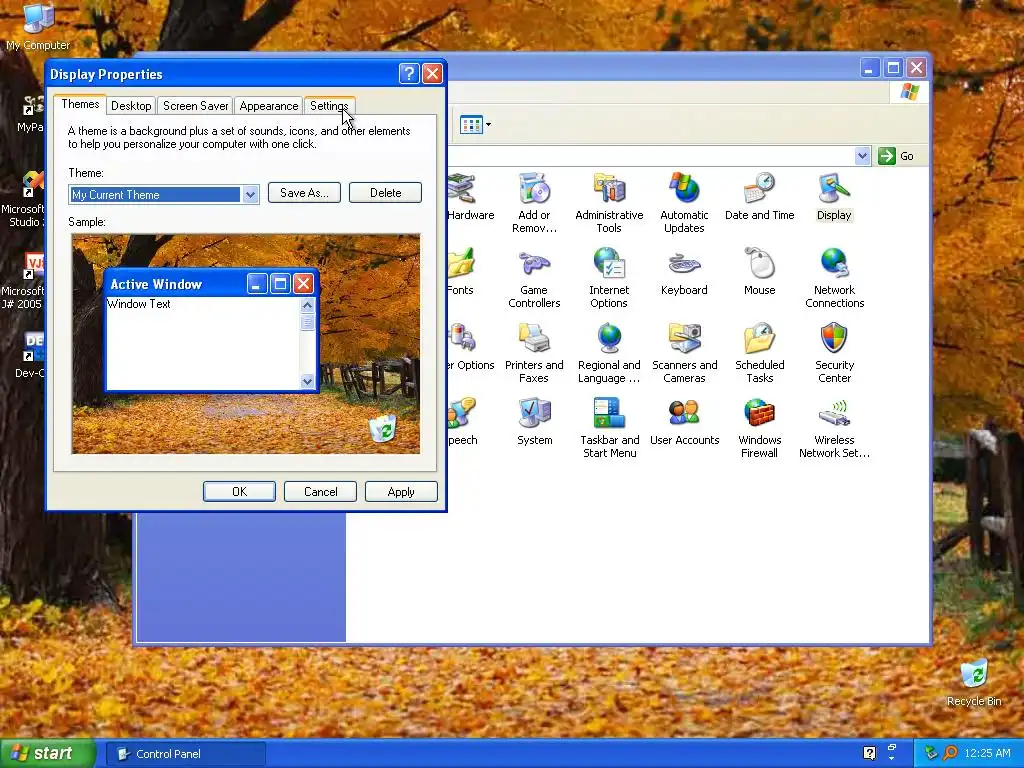Screen dimensions: 1024x768
Task: Expand the Theme dropdown list
Action: pyautogui.click(x=250, y=195)
